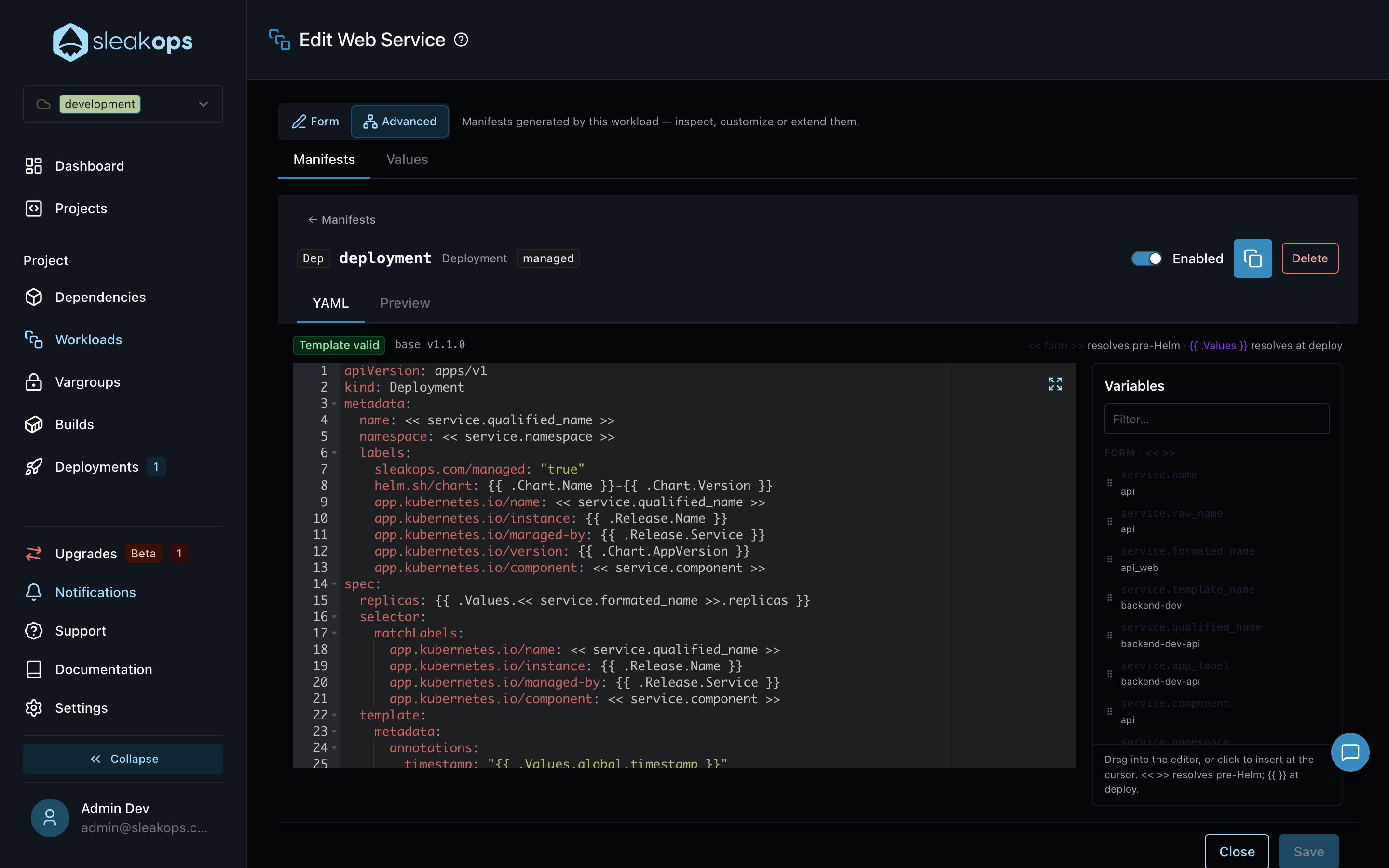Image resolution: width=1389 pixels, height=868 pixels.
Task: Copy the deployment manifest with the copy icon
Action: click(x=1253, y=258)
